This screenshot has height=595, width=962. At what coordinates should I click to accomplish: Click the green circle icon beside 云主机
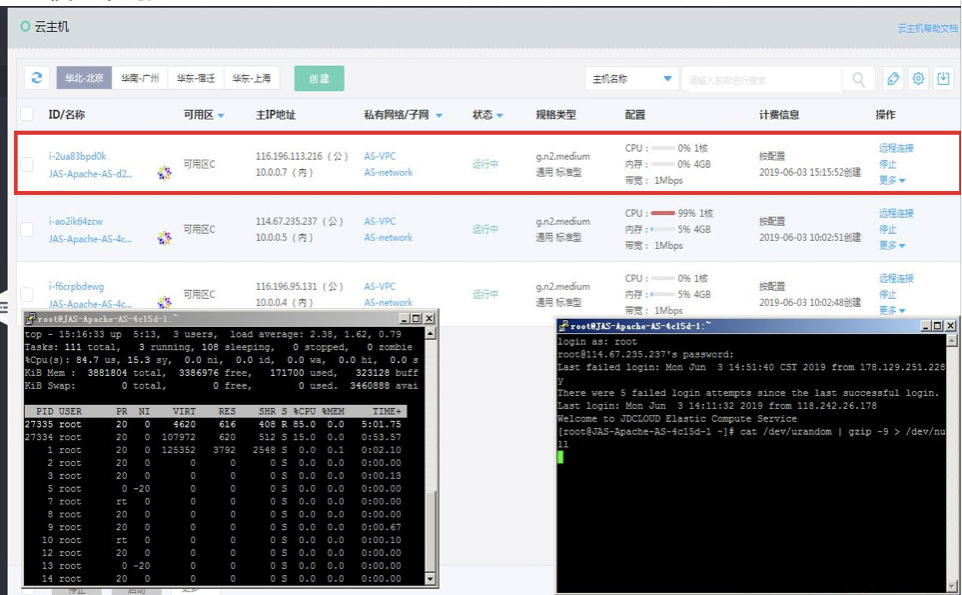(x=25, y=26)
